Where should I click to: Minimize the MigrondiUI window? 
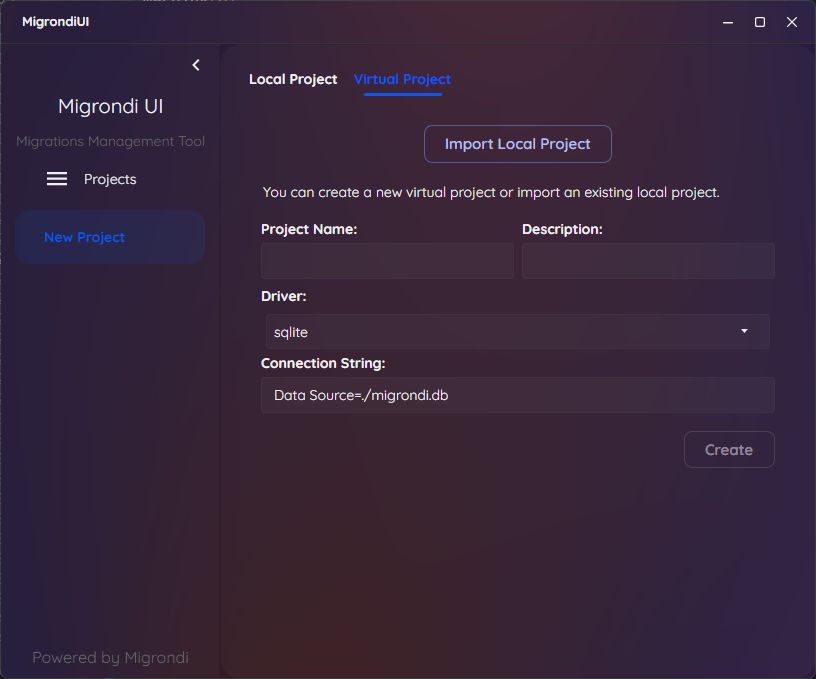coord(728,22)
